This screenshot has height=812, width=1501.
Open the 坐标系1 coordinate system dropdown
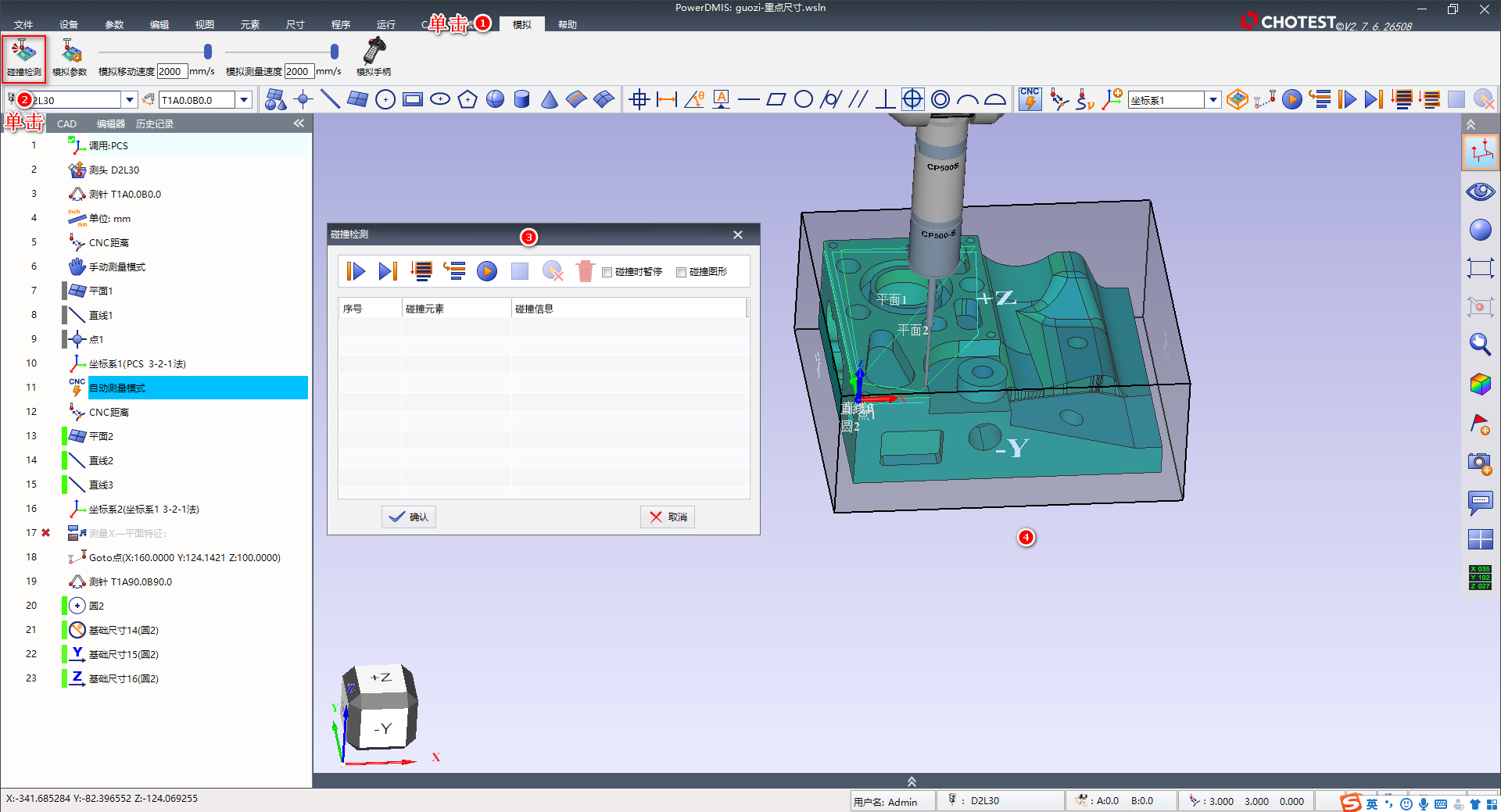[x=1213, y=100]
